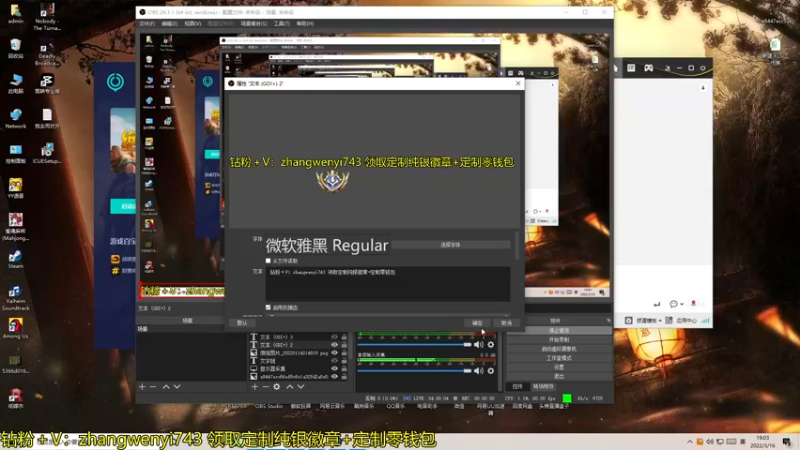
Task: Click the 选择字体 button
Action: 450,245
